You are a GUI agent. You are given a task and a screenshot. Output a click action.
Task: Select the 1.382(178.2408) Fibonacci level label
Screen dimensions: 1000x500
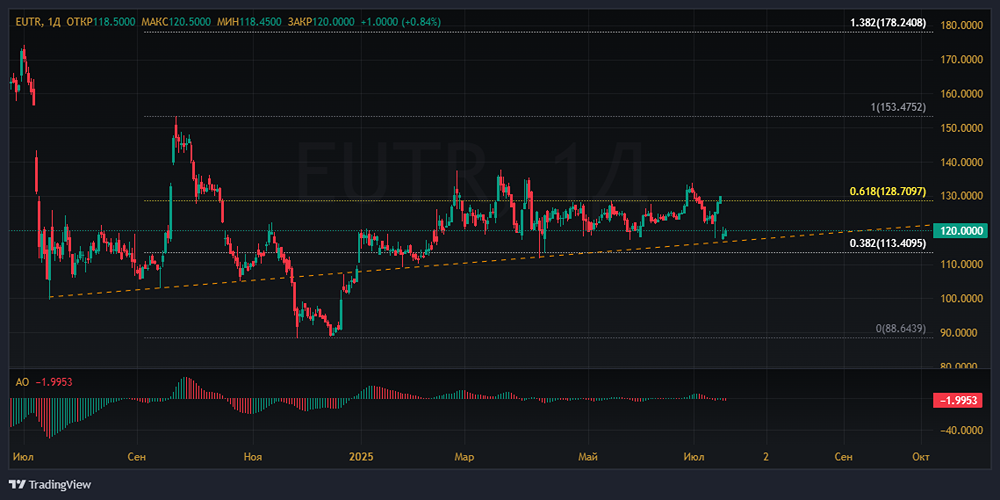point(888,22)
